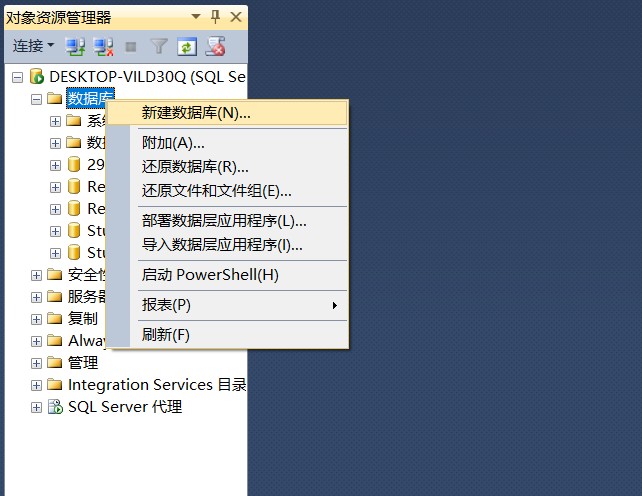Image resolution: width=642 pixels, height=496 pixels.
Task: Expand the 安全性 folder
Action: [36, 276]
